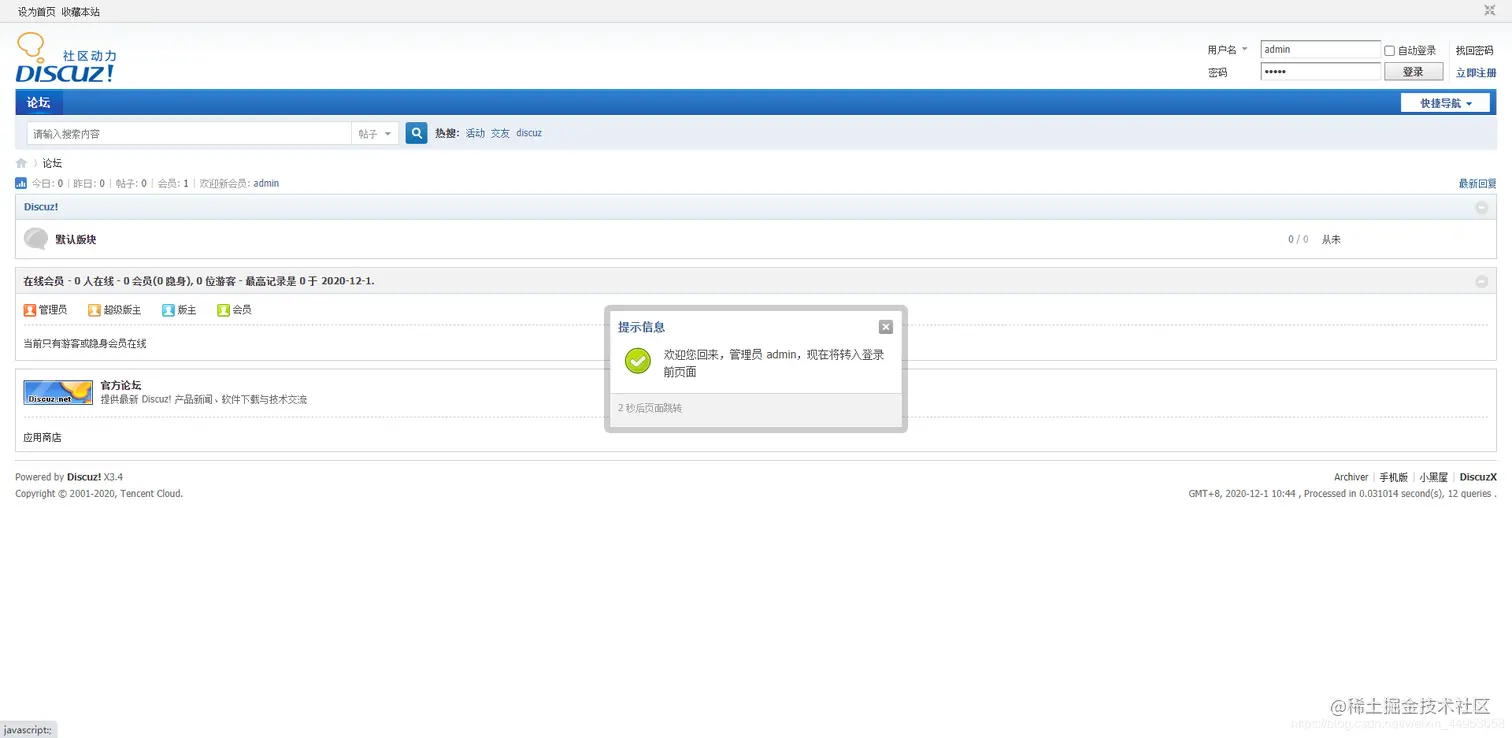Viewport: 1512px width, 738px height.
Task: Open the 最新回复 link
Action: [x=1477, y=184]
